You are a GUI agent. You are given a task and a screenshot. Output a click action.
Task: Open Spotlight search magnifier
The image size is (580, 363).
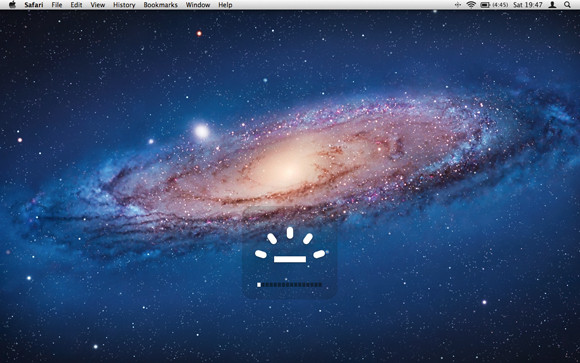click(567, 4)
